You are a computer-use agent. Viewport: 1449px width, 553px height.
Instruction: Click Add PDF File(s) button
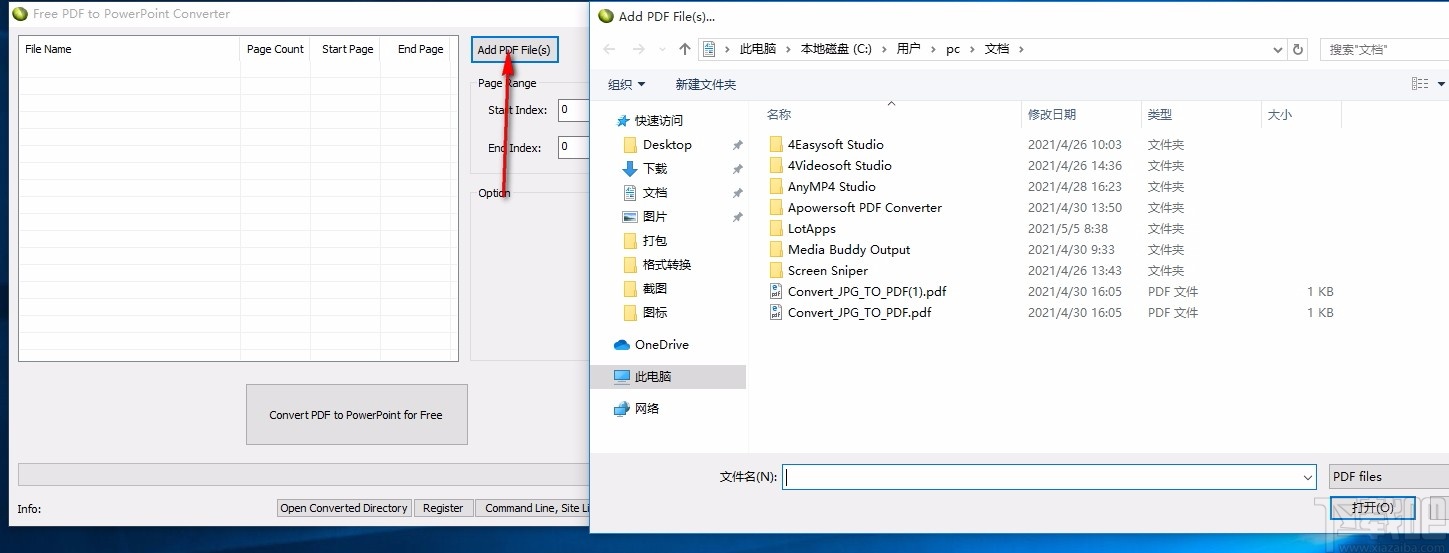pyautogui.click(x=514, y=50)
